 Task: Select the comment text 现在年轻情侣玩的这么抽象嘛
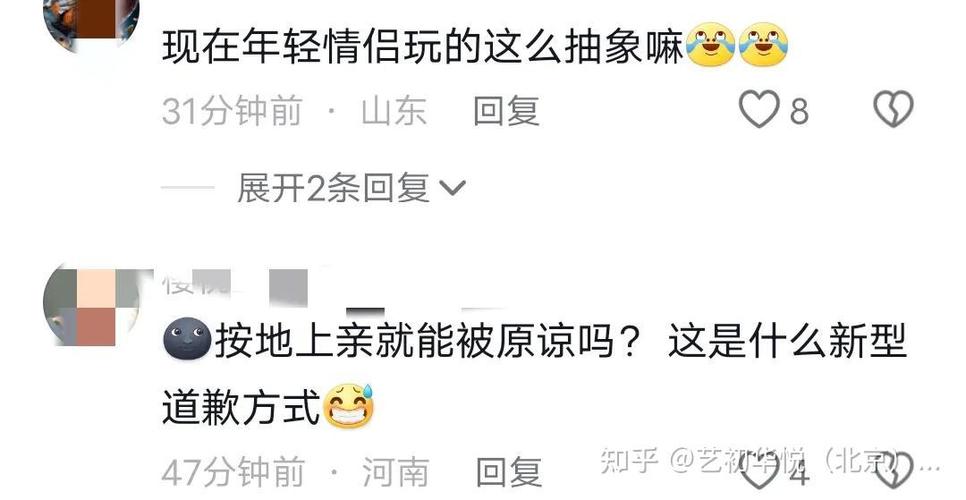click(423, 46)
